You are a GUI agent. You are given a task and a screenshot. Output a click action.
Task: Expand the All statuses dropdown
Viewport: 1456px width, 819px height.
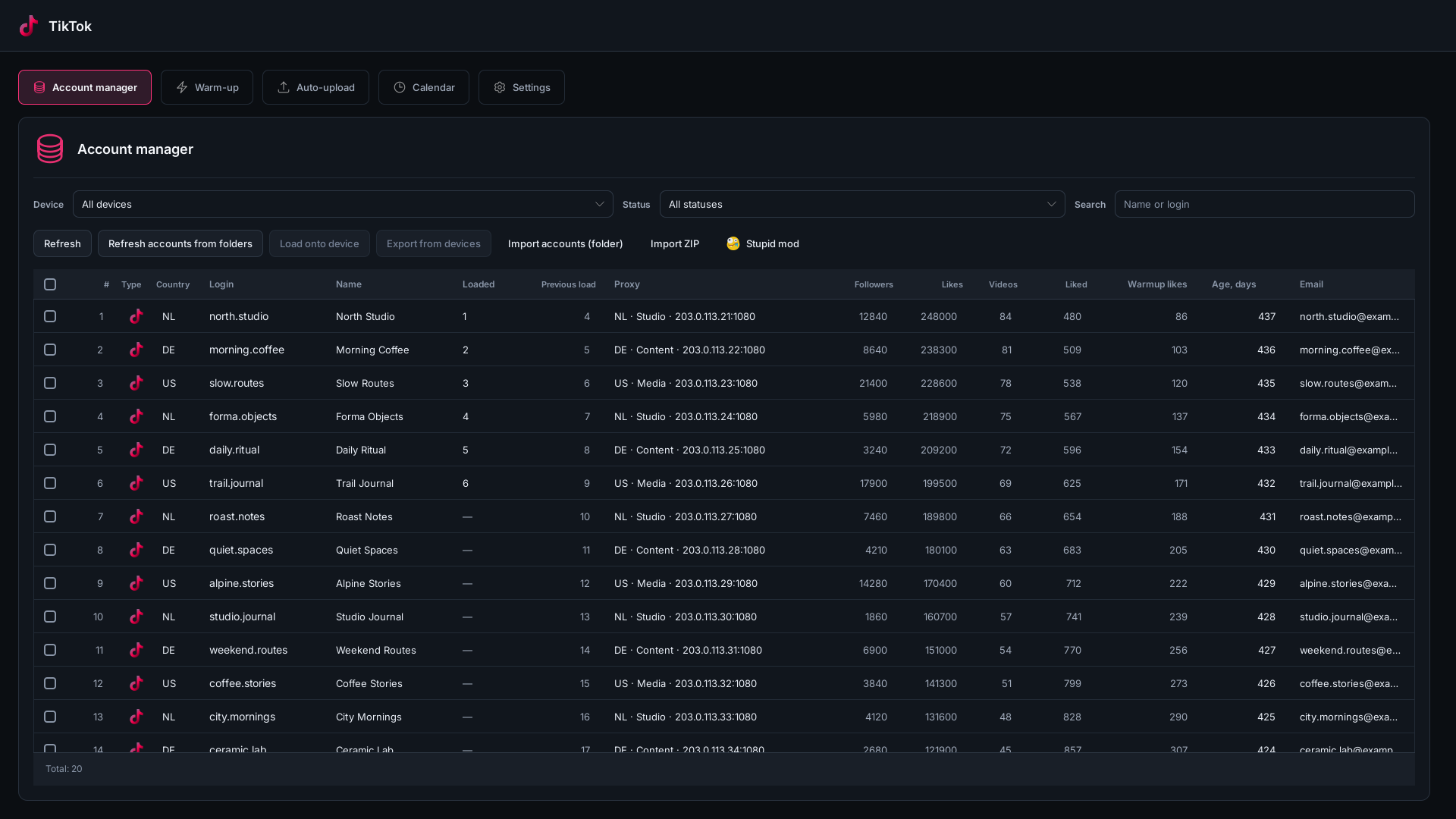coord(862,204)
